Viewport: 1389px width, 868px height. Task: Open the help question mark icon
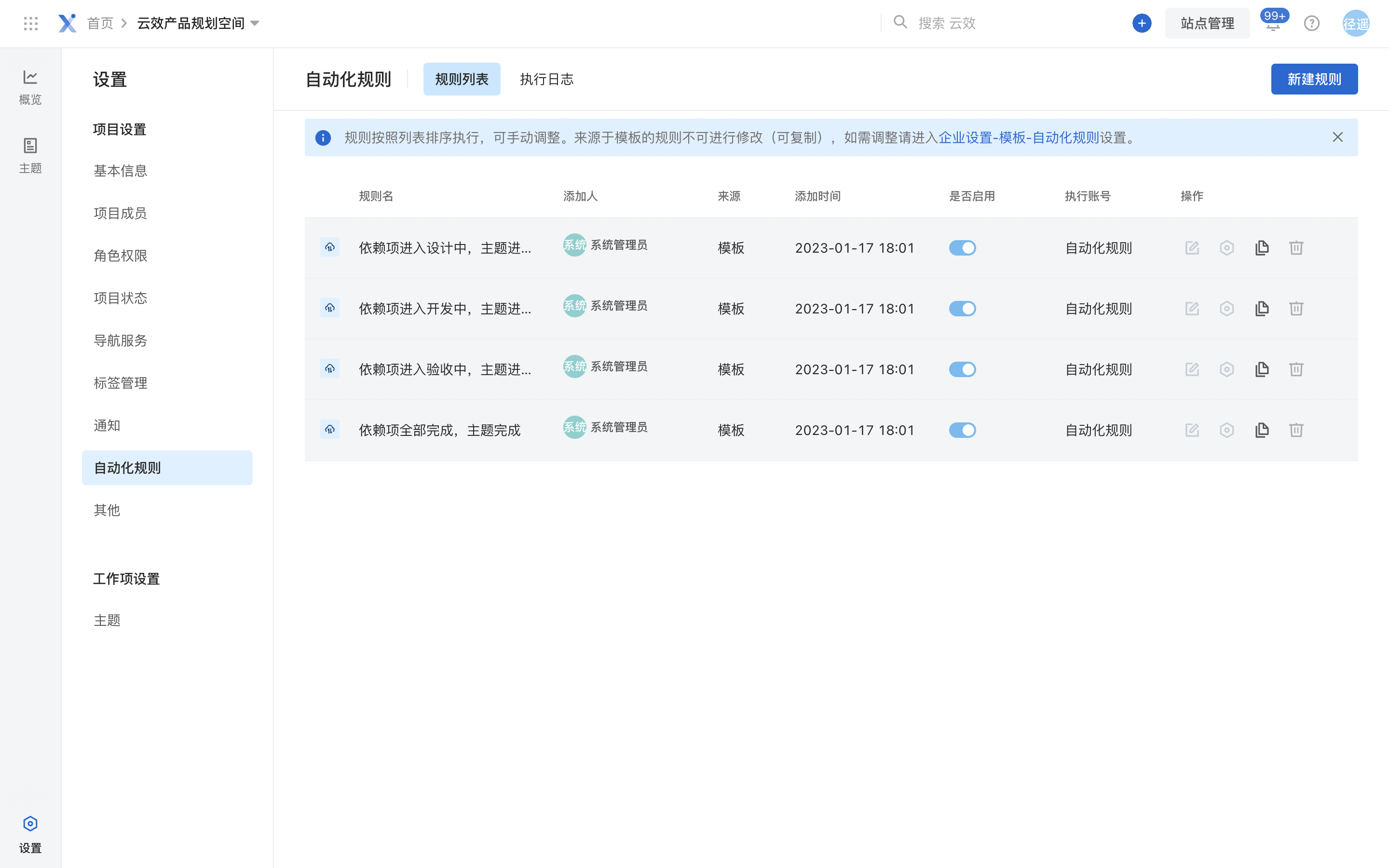coord(1311,24)
